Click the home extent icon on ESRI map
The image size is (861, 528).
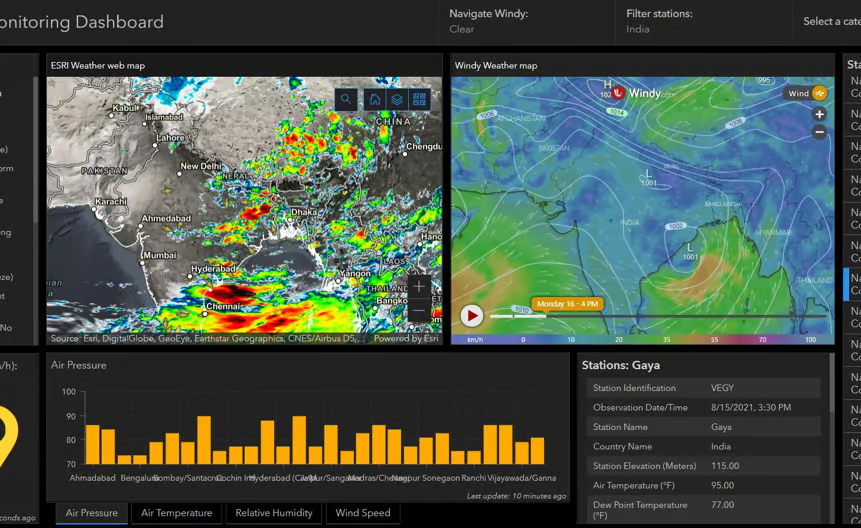374,99
